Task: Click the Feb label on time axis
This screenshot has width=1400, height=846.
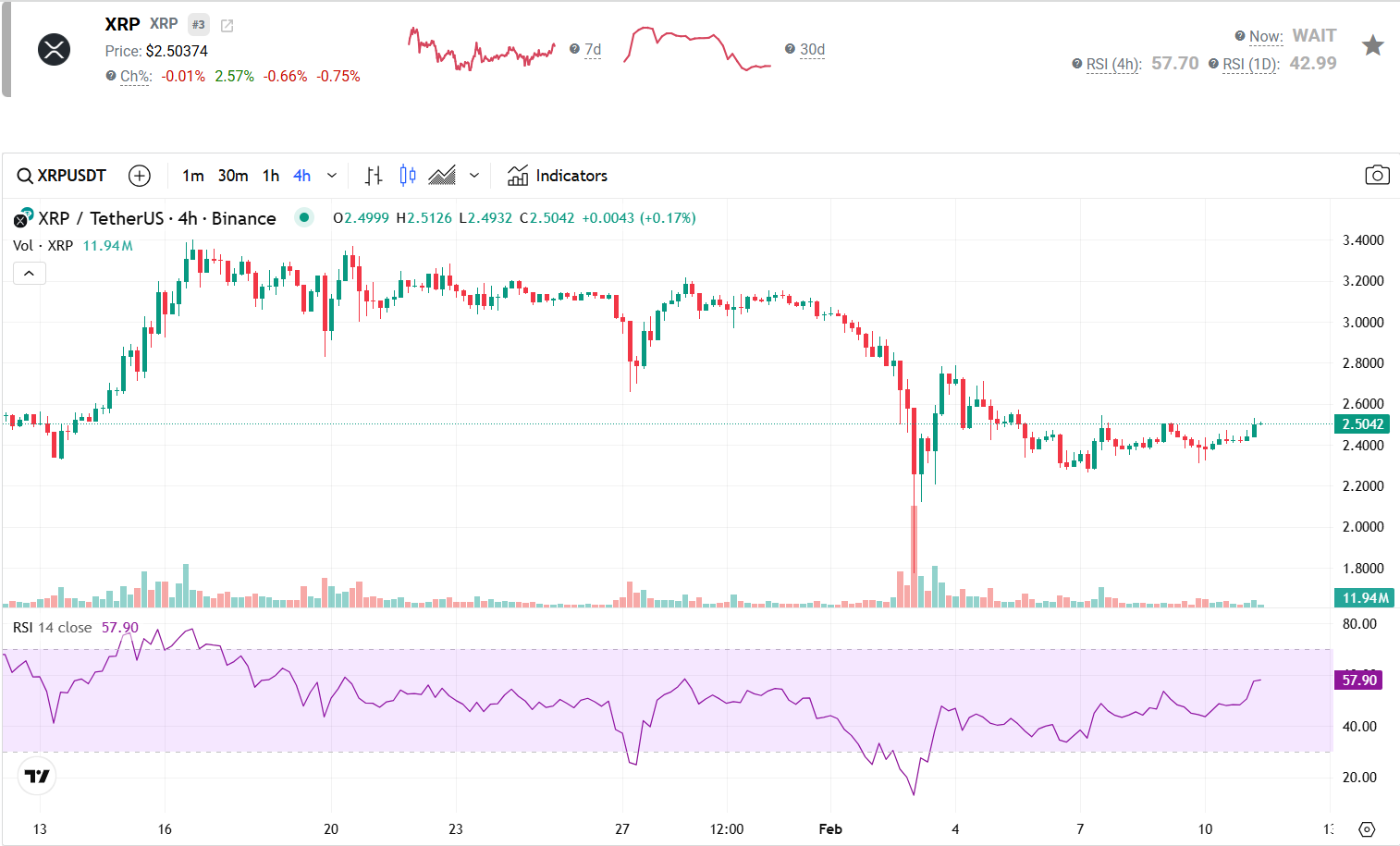Action: pos(830,829)
